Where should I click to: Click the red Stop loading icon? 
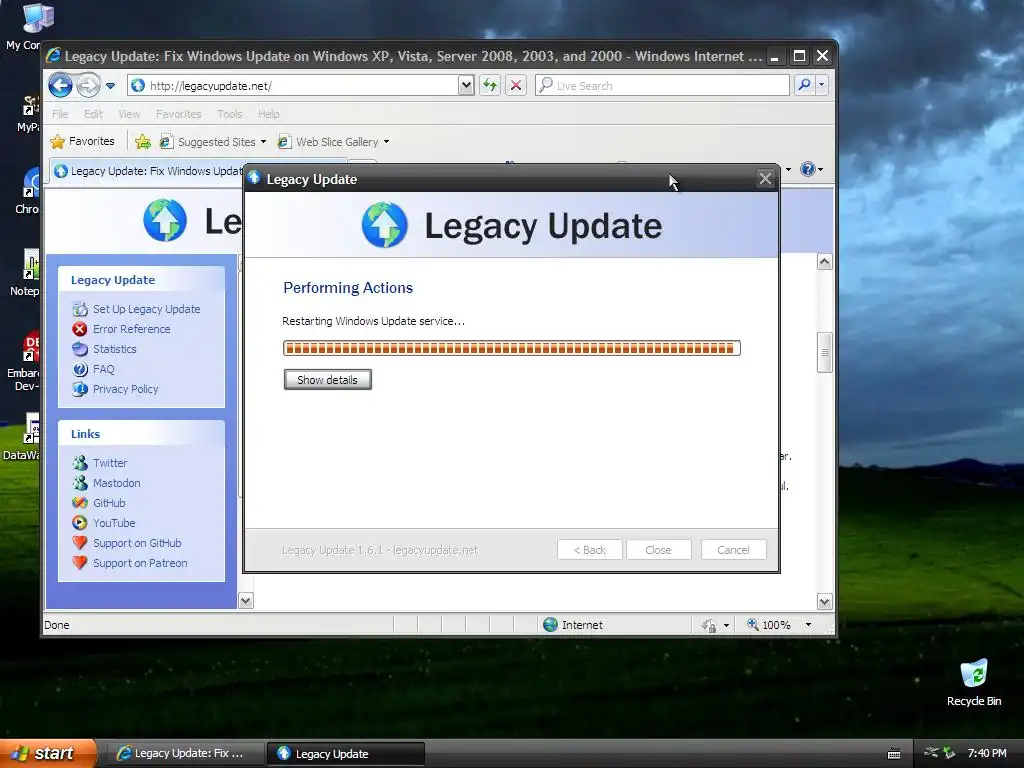pyautogui.click(x=515, y=86)
